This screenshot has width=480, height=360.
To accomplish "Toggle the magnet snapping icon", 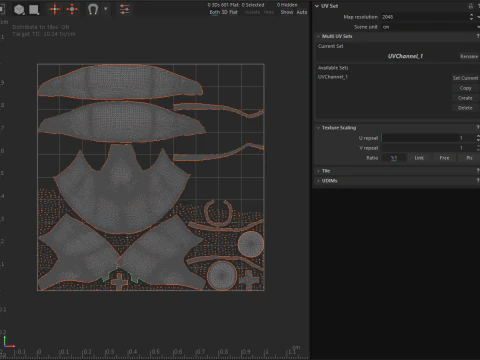I will (93, 9).
